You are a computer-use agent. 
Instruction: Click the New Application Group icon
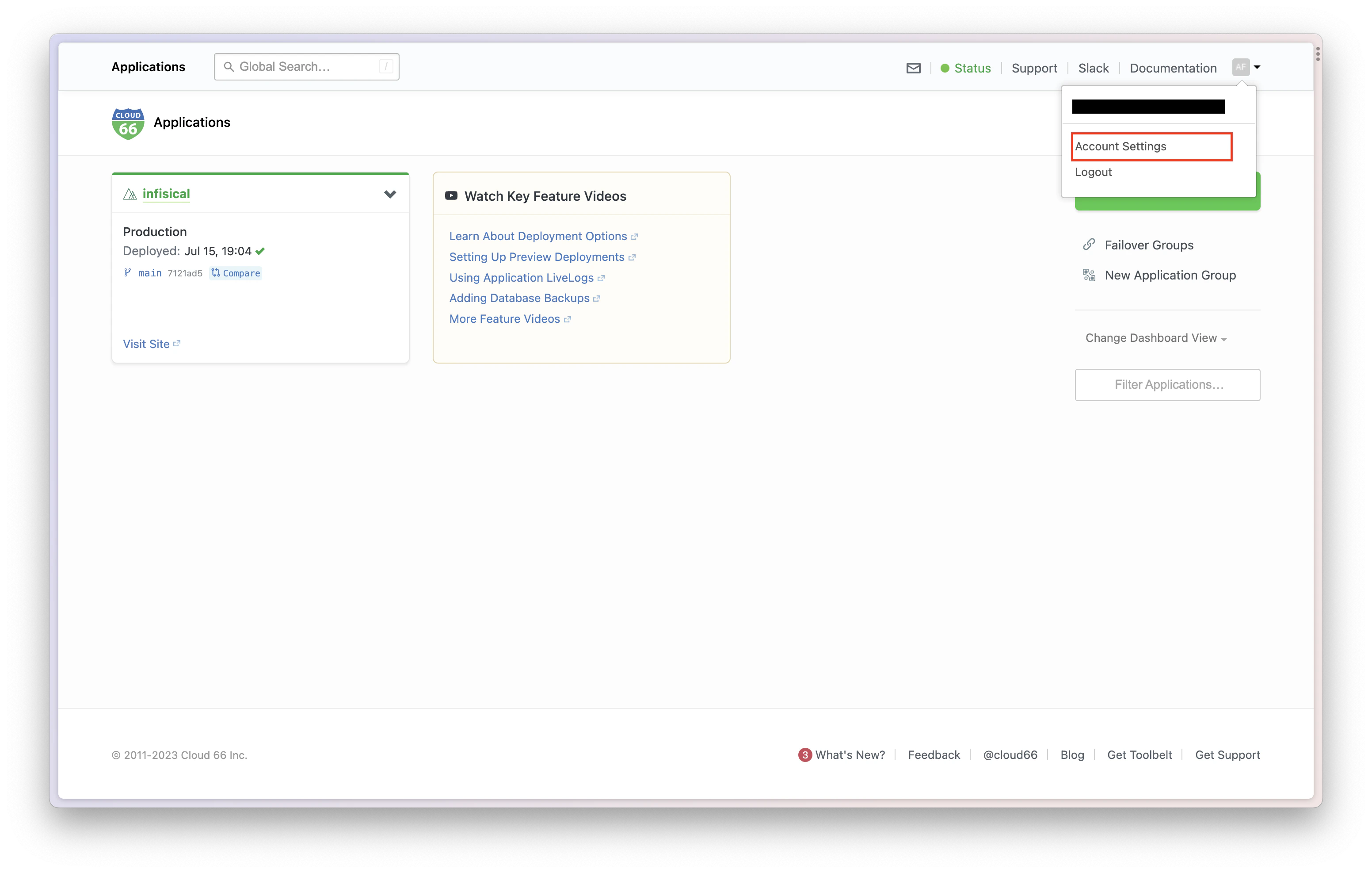click(x=1089, y=276)
